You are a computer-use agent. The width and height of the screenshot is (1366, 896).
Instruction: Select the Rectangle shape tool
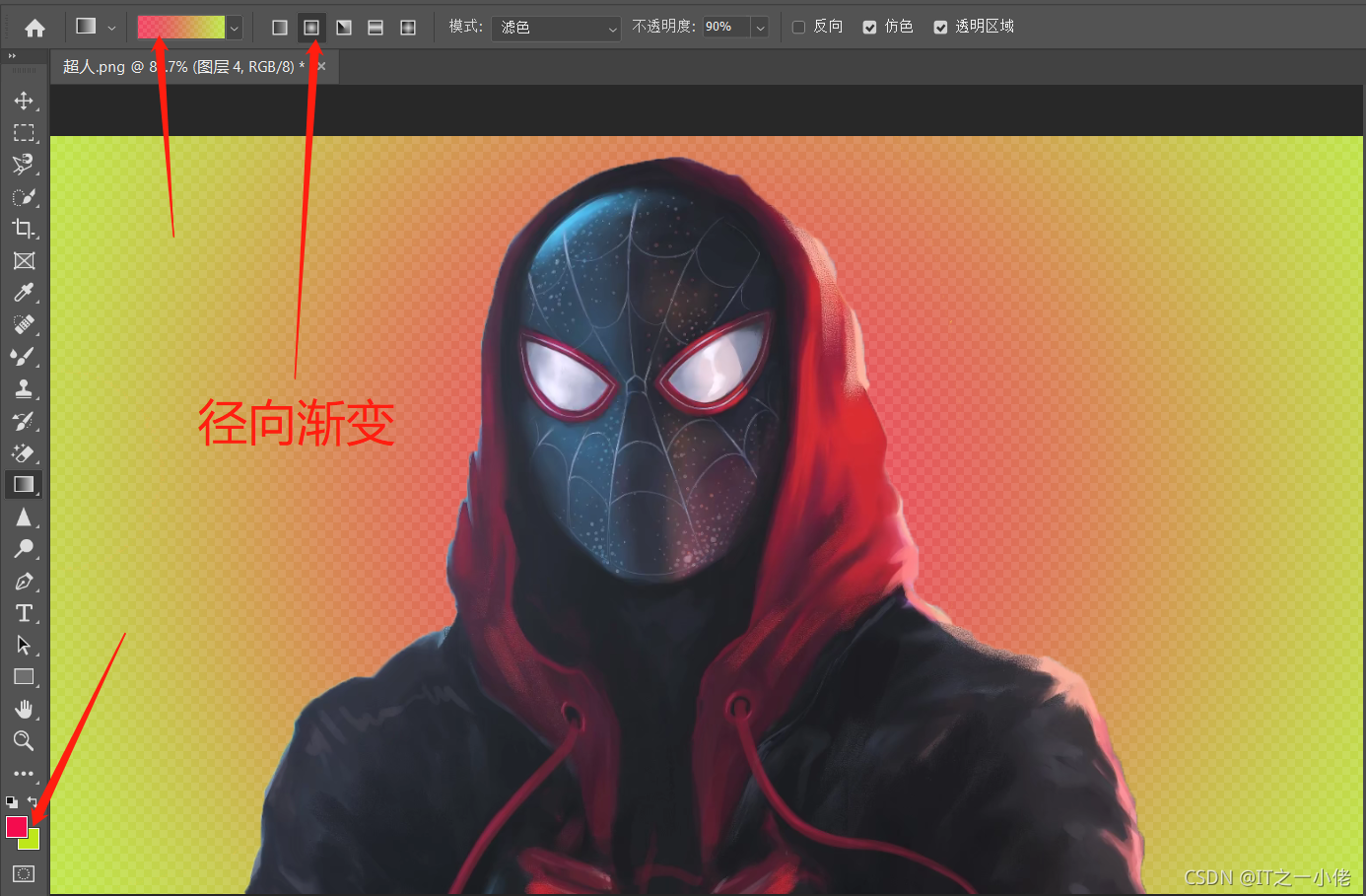click(24, 677)
